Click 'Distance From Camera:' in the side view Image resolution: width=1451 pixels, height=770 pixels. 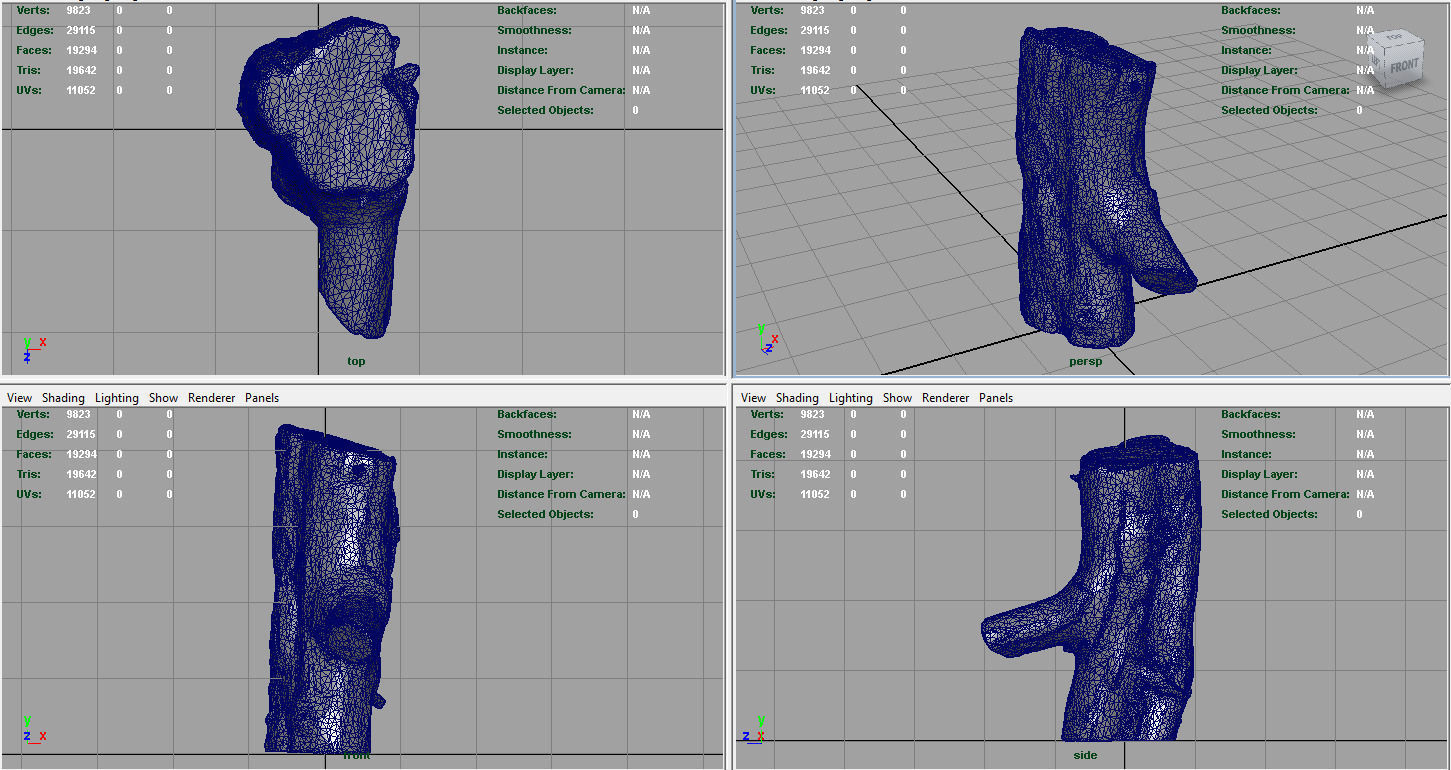pos(1285,494)
